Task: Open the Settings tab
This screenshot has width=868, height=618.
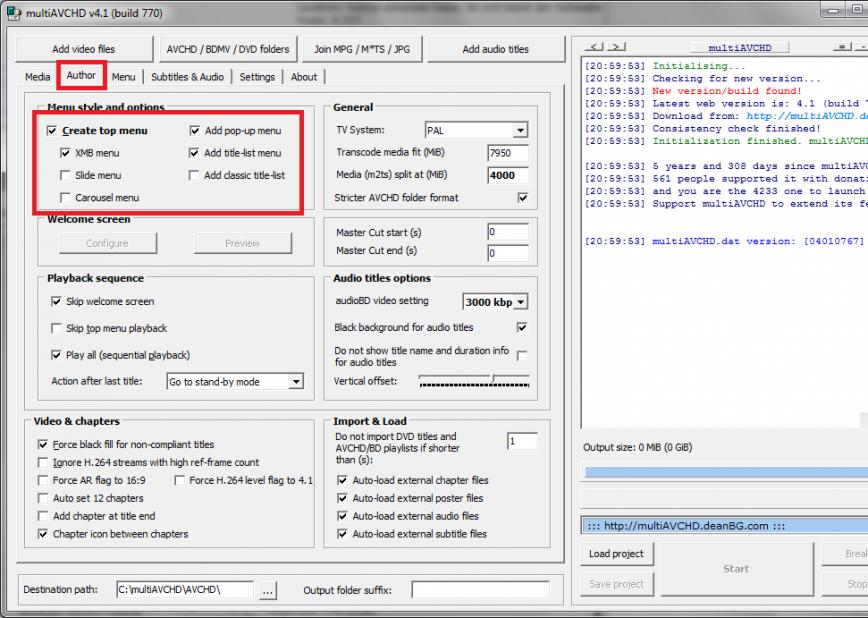Action: [x=257, y=77]
